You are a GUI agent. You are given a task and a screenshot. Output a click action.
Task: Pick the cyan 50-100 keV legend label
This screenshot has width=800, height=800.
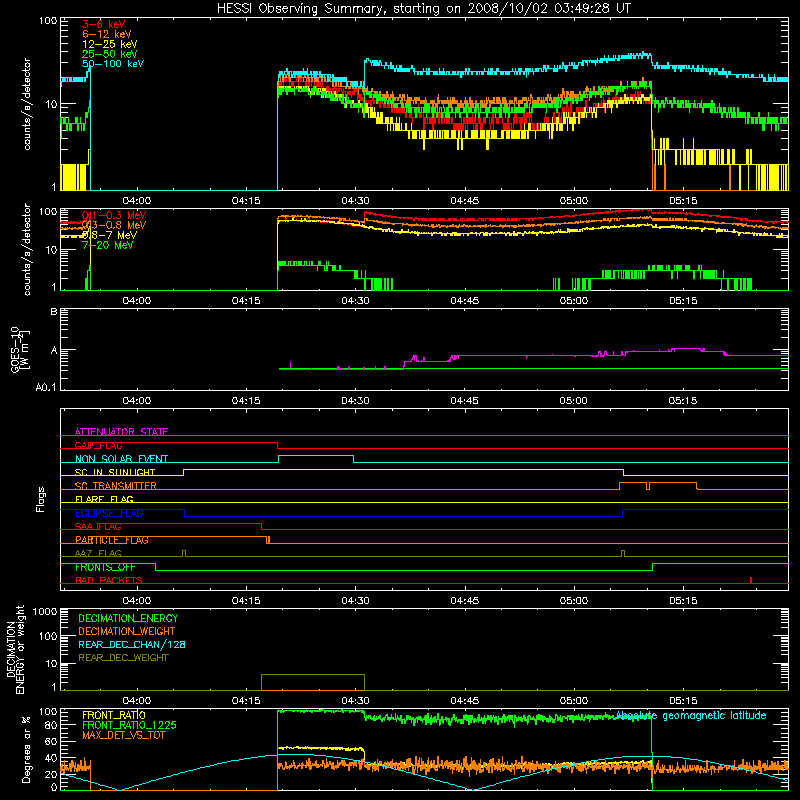tap(112, 64)
